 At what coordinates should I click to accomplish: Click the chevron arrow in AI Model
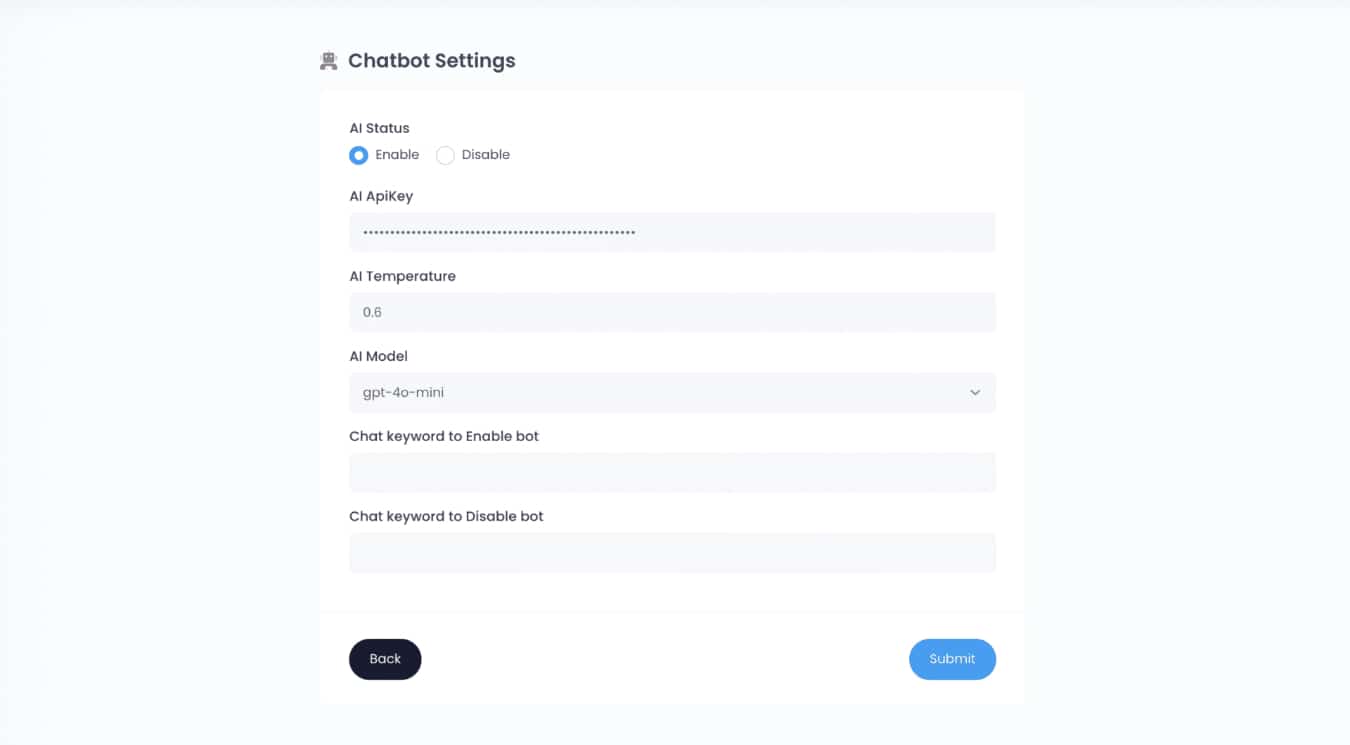[975, 393]
